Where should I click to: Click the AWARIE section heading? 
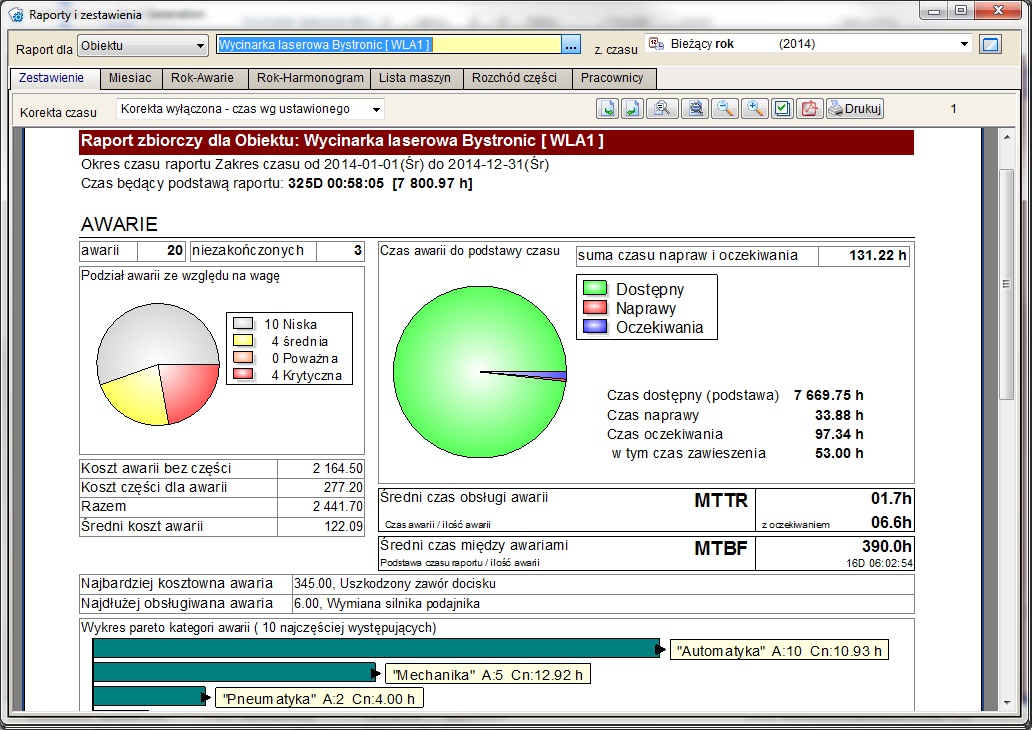point(119,224)
